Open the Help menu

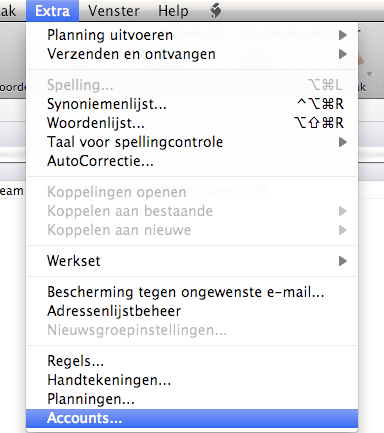click(173, 11)
